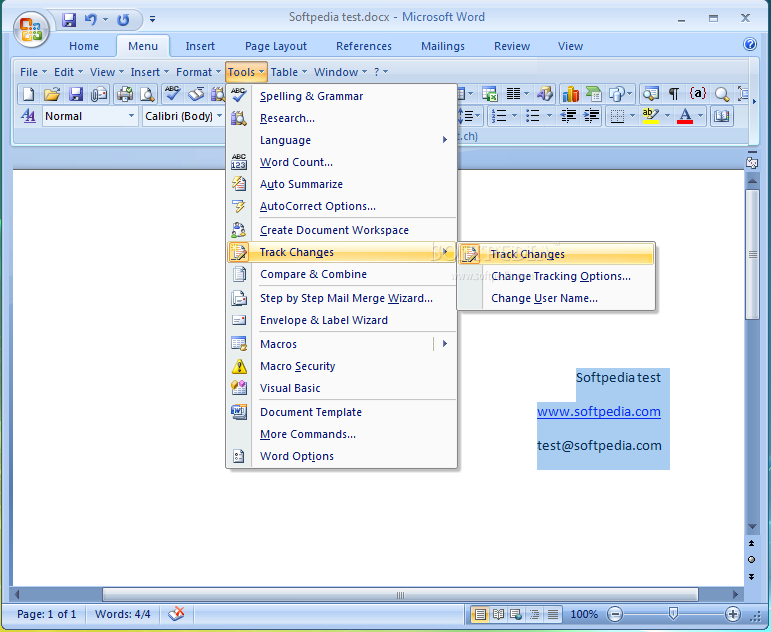Screen dimensions: 771x632
Task: Toggle Track Changes in the submenu
Action: click(556, 254)
